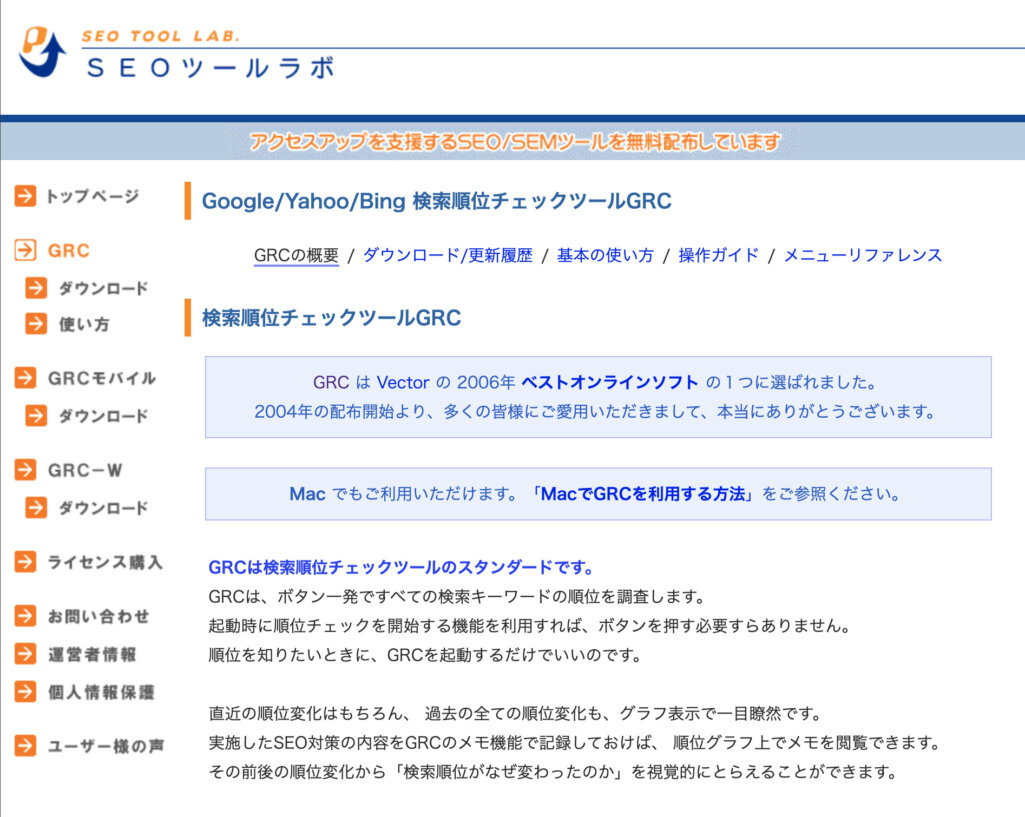Select ダウンロード under GRCモバイル
This screenshot has width=1025, height=817.
(102, 416)
